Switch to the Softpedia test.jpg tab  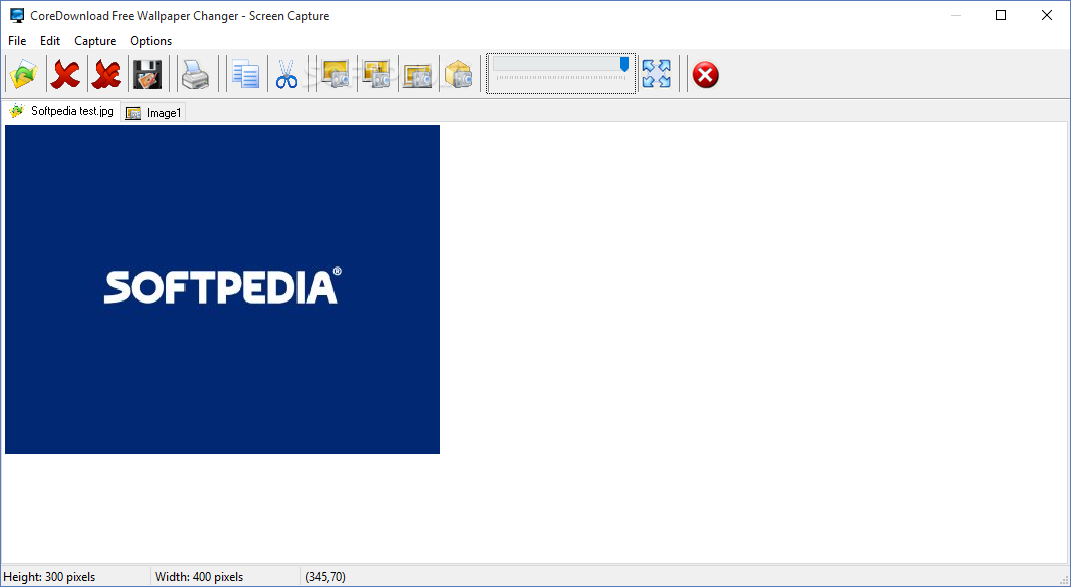(61, 111)
